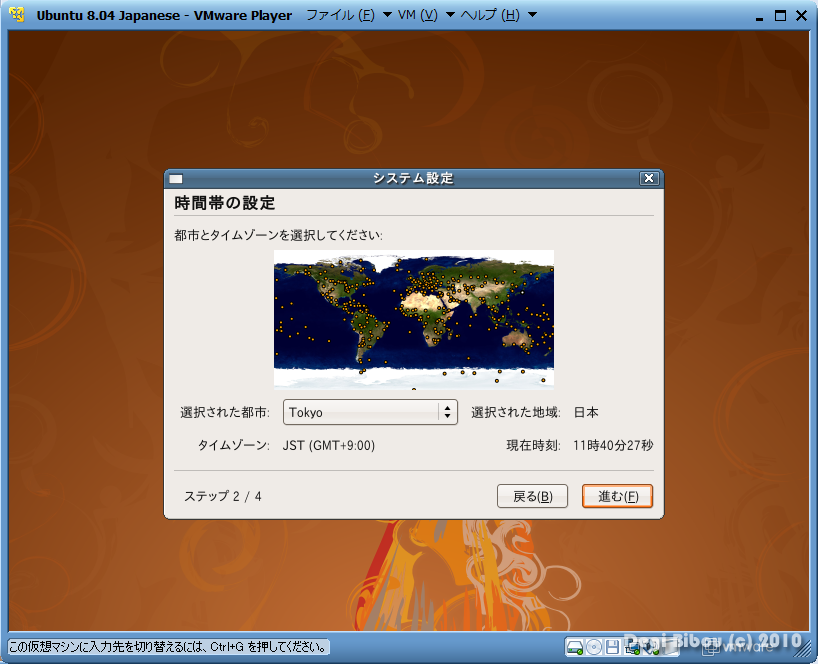The width and height of the screenshot is (818, 664).
Task: Expand the arrow next to ヘルプ (H)
Action: coord(533,15)
